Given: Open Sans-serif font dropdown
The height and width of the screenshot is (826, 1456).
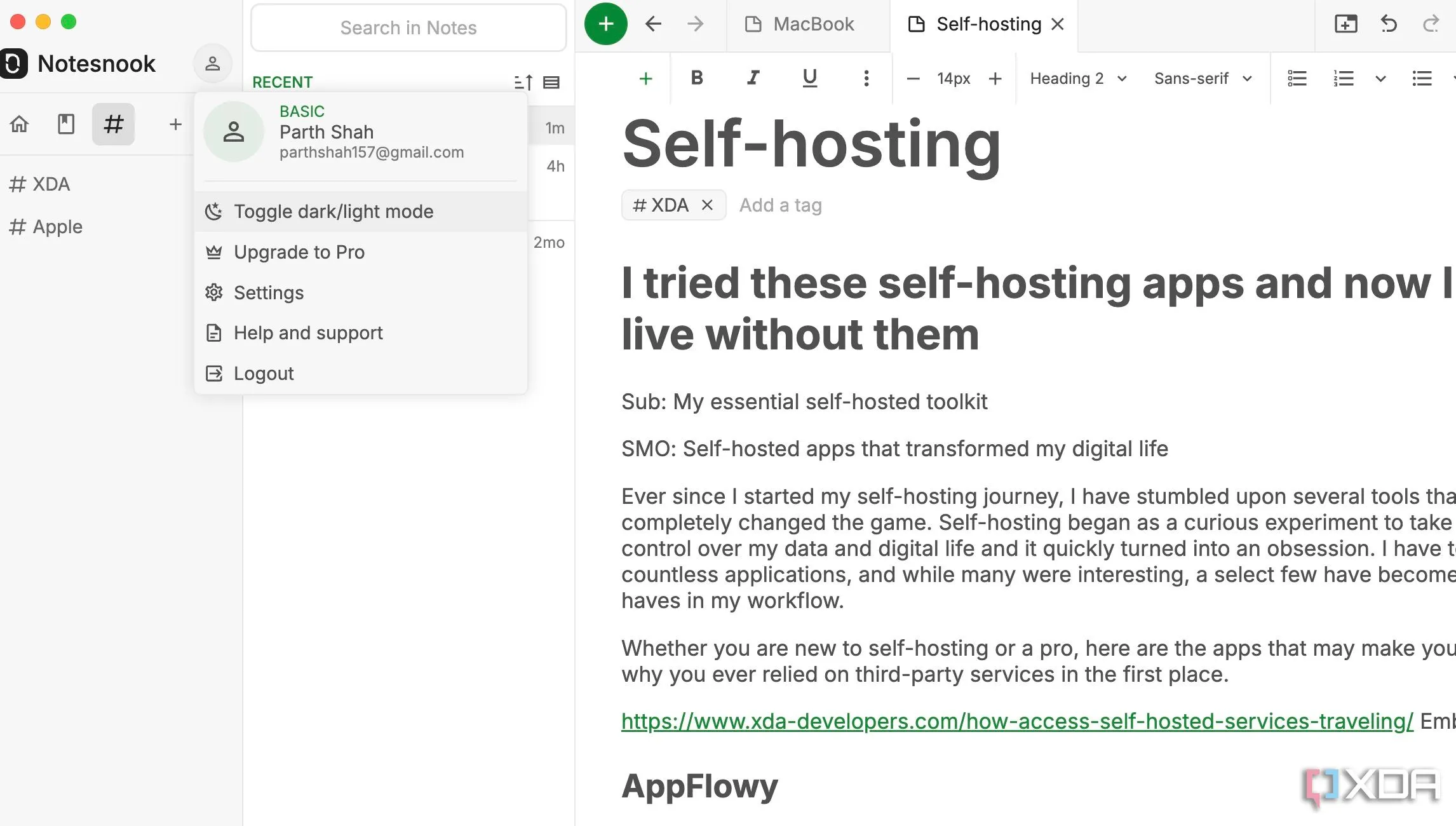Looking at the screenshot, I should 1203,78.
